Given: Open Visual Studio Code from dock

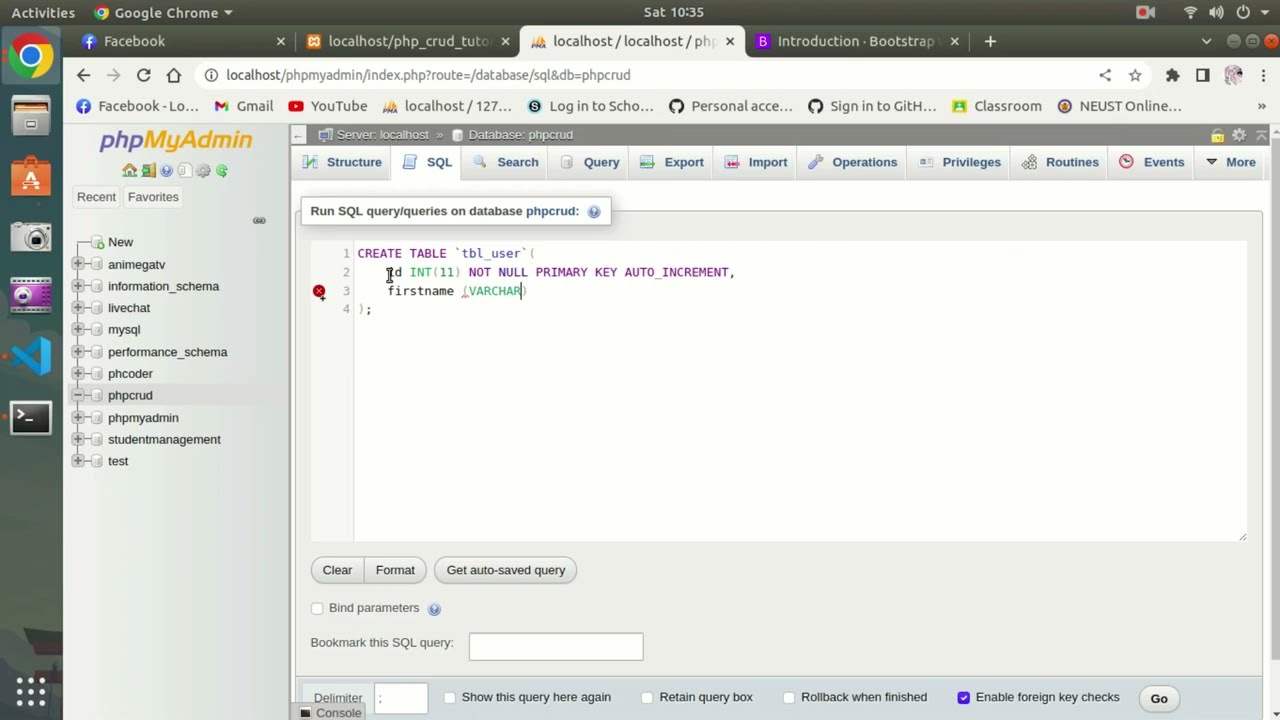Looking at the screenshot, I should 31,356.
